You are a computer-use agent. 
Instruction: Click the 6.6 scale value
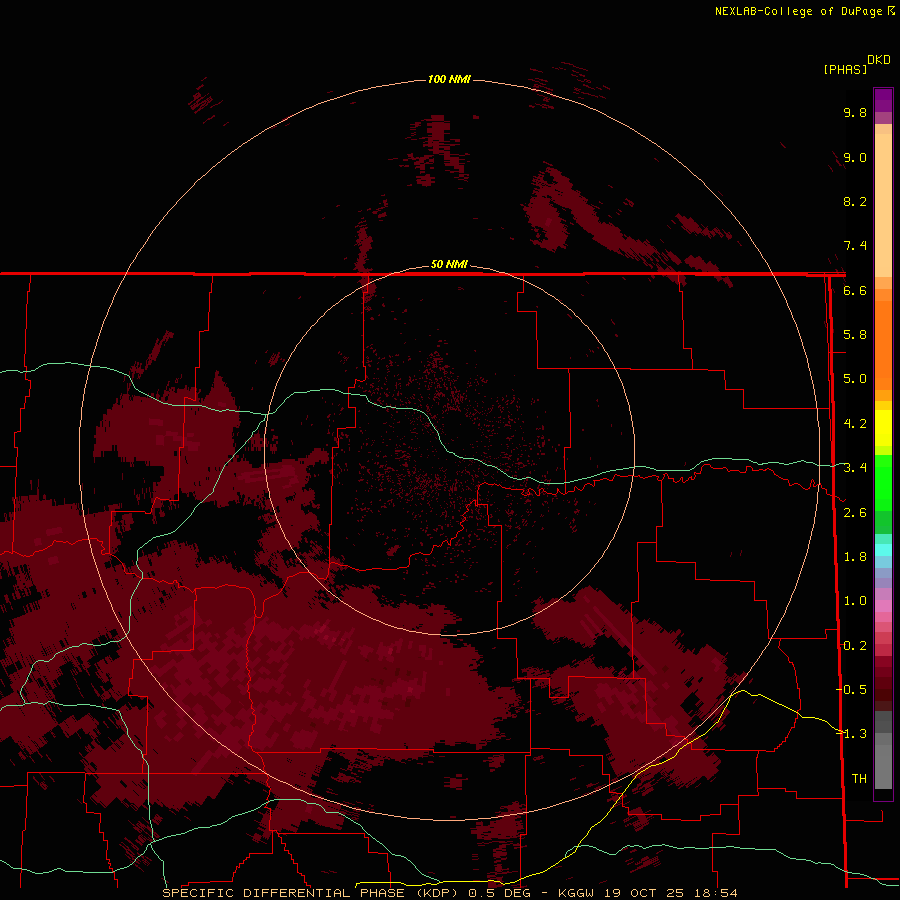[854, 290]
